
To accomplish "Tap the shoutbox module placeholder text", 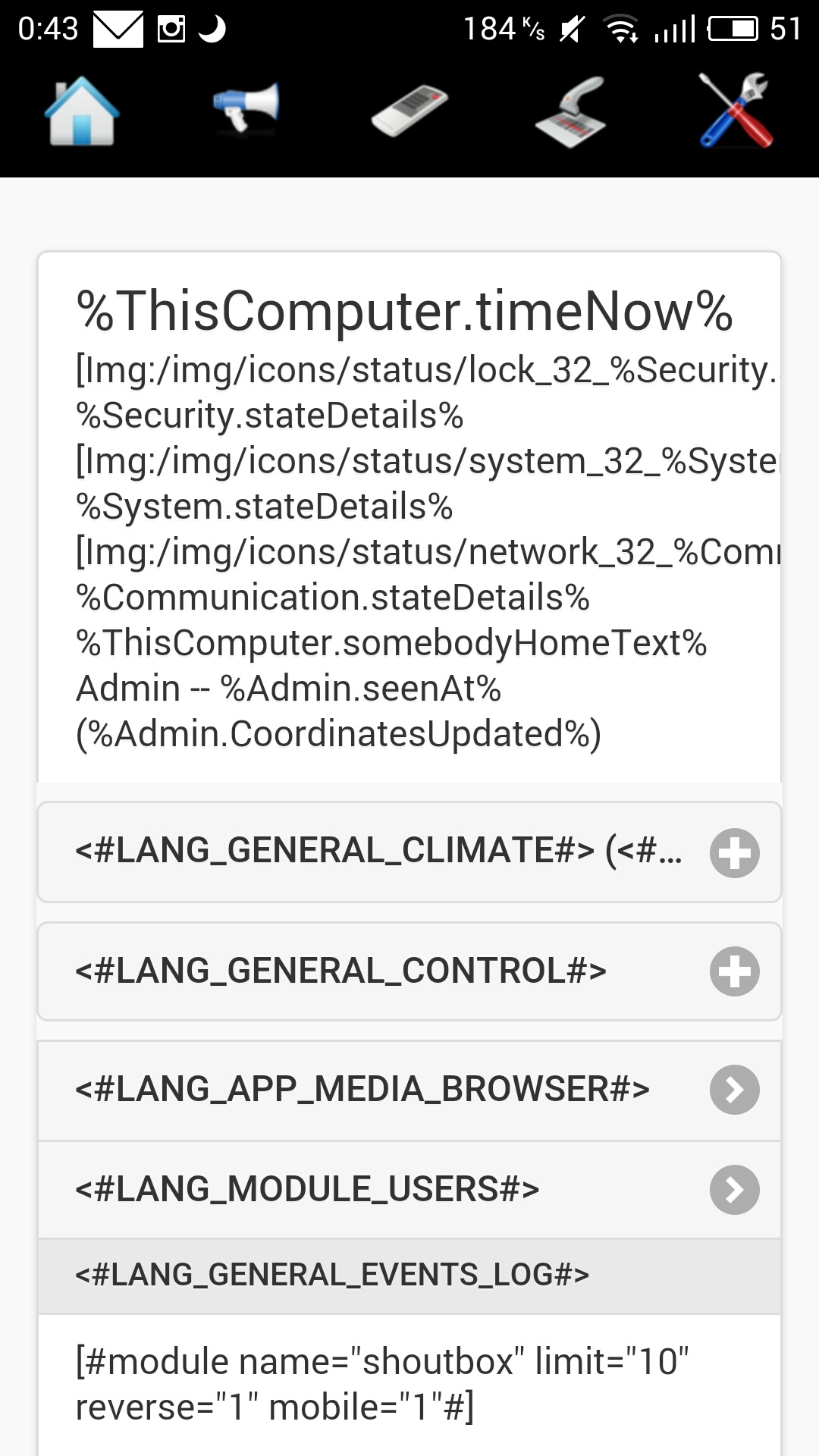I will 381,1384.
